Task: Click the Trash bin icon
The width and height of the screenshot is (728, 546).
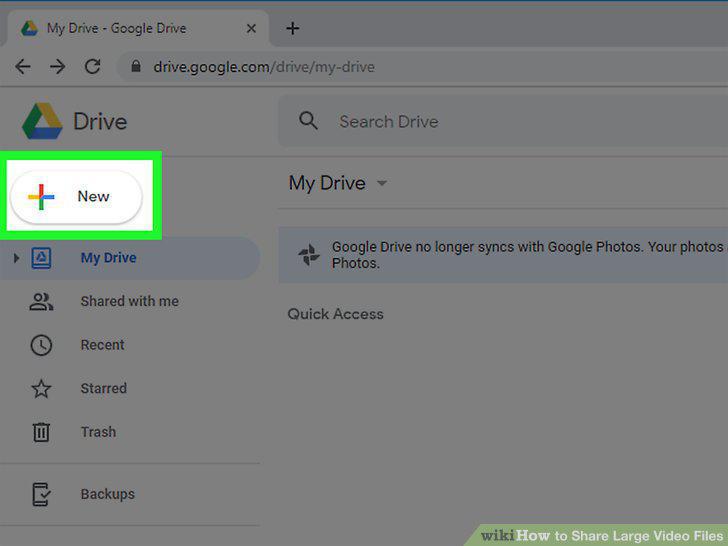Action: tap(41, 432)
